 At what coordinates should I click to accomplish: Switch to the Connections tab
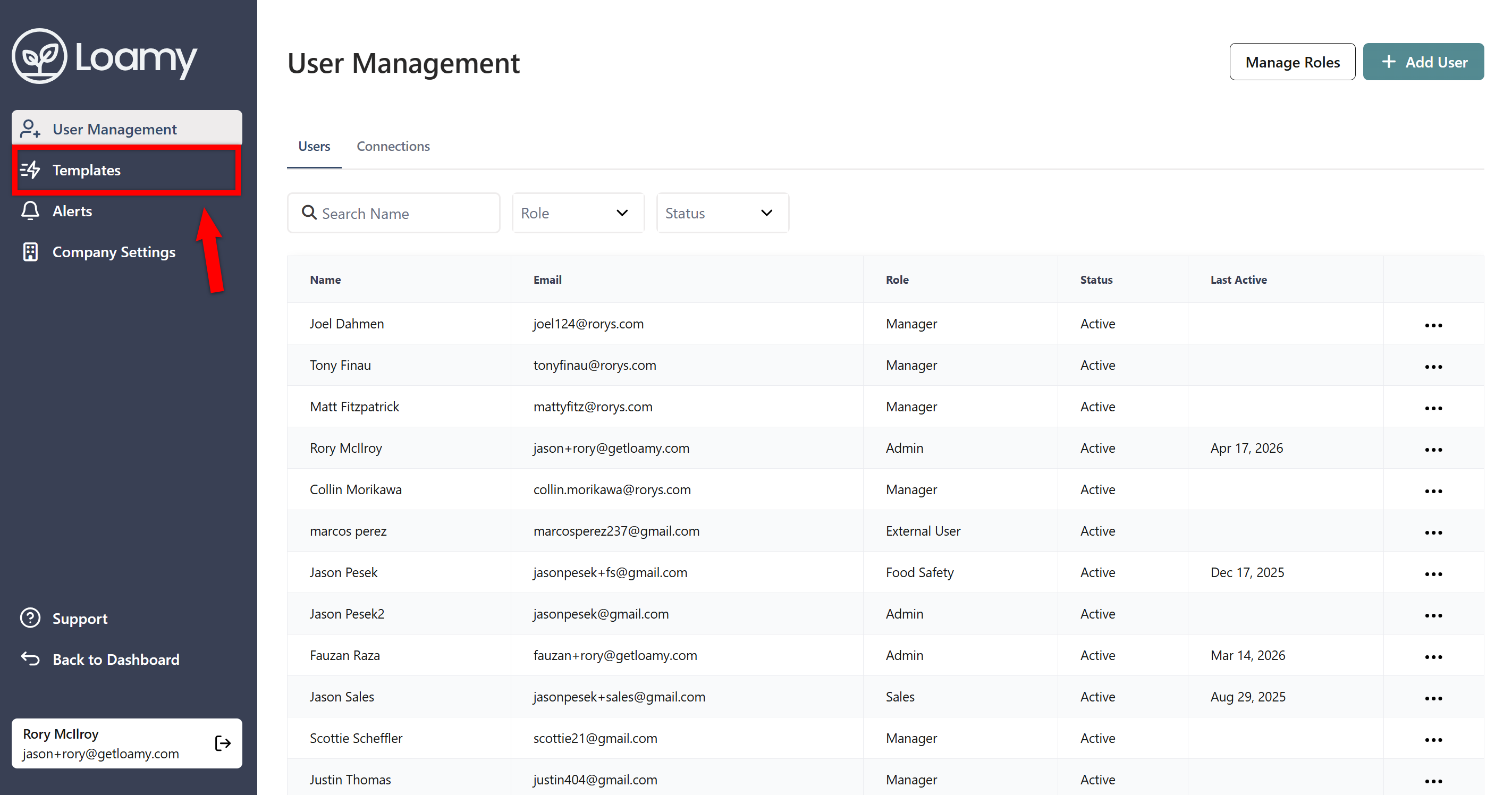coord(393,146)
